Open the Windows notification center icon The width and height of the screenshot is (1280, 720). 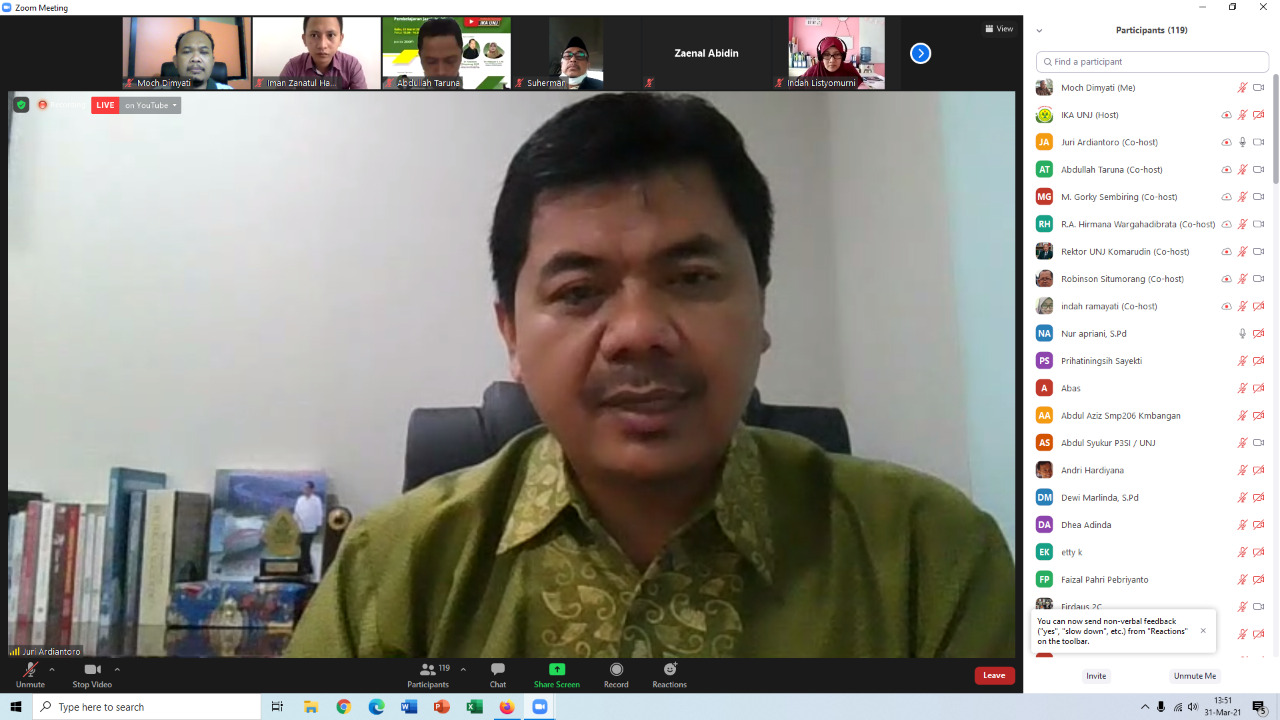point(1260,707)
